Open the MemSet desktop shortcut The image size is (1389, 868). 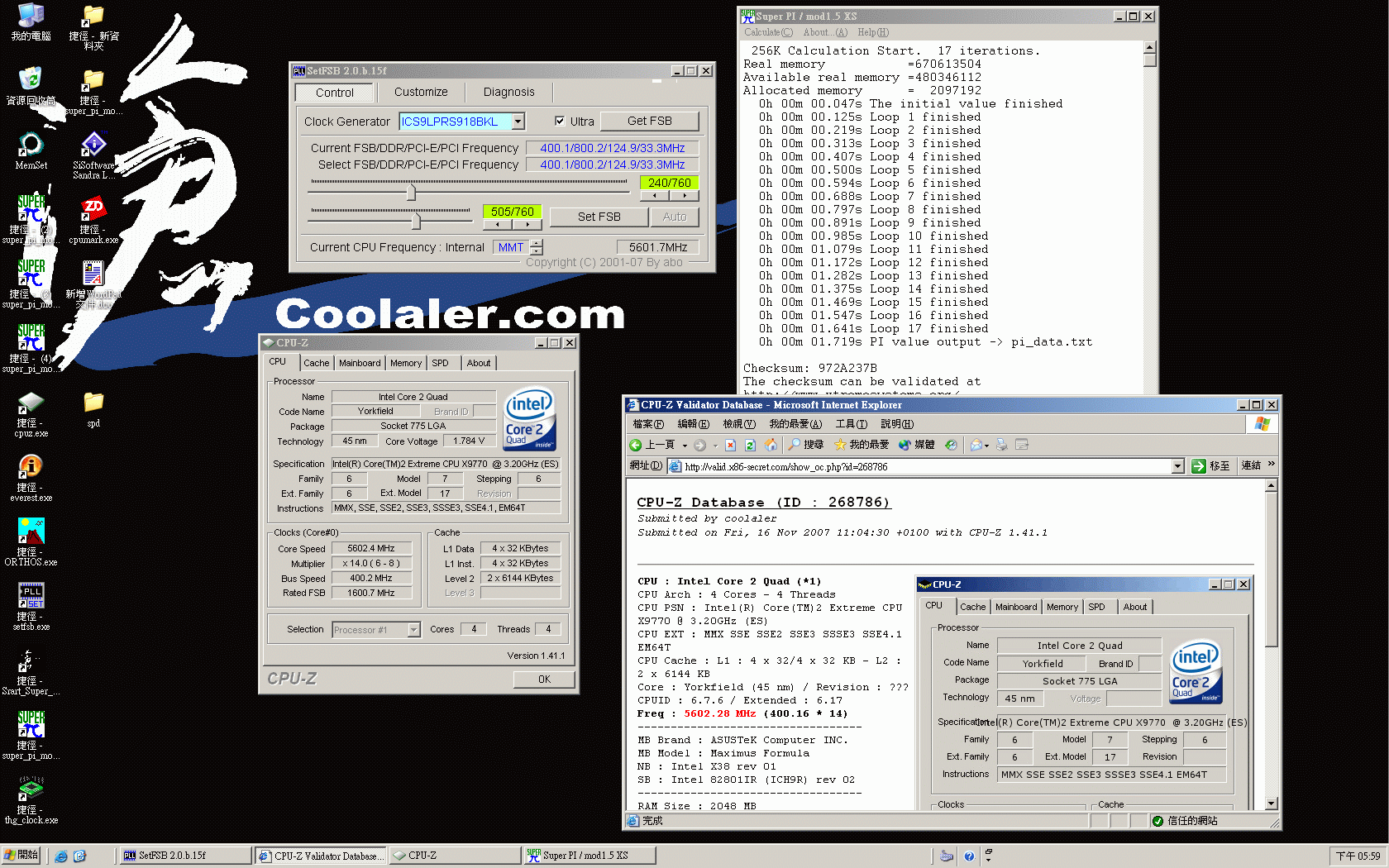coord(31,150)
